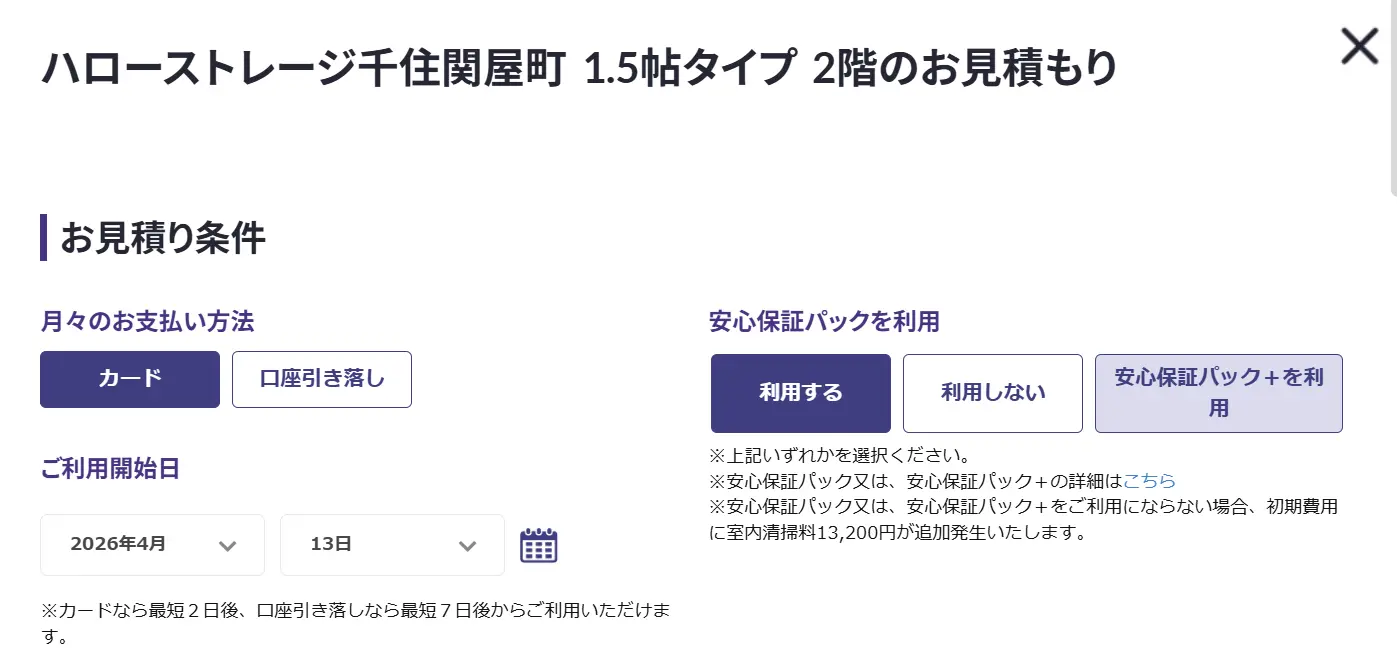The image size is (1397, 651).
Task: Close the estimate dialog with the X
Action: tap(1359, 47)
